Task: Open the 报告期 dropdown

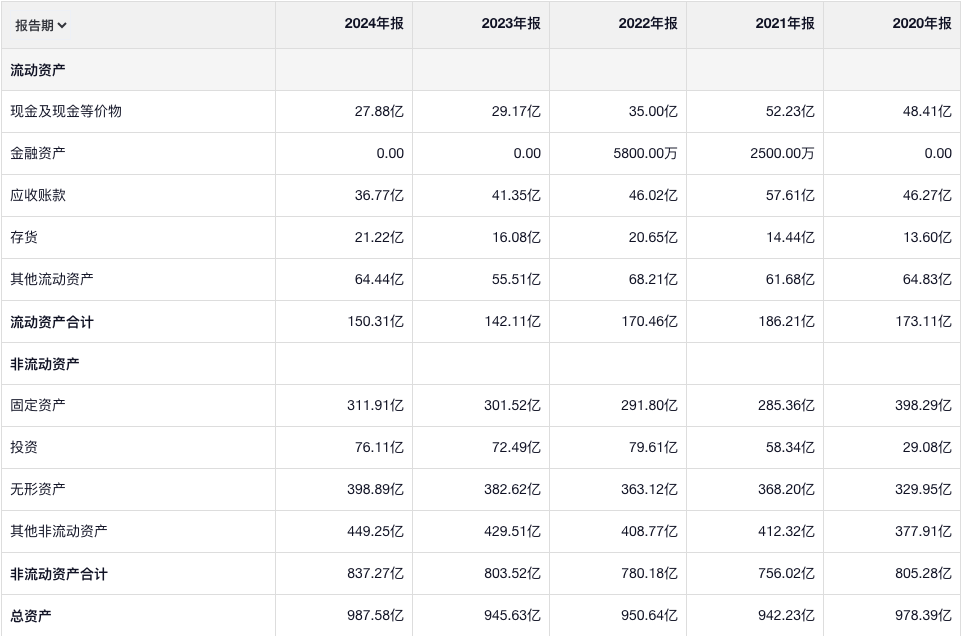Action: pyautogui.click(x=40, y=25)
